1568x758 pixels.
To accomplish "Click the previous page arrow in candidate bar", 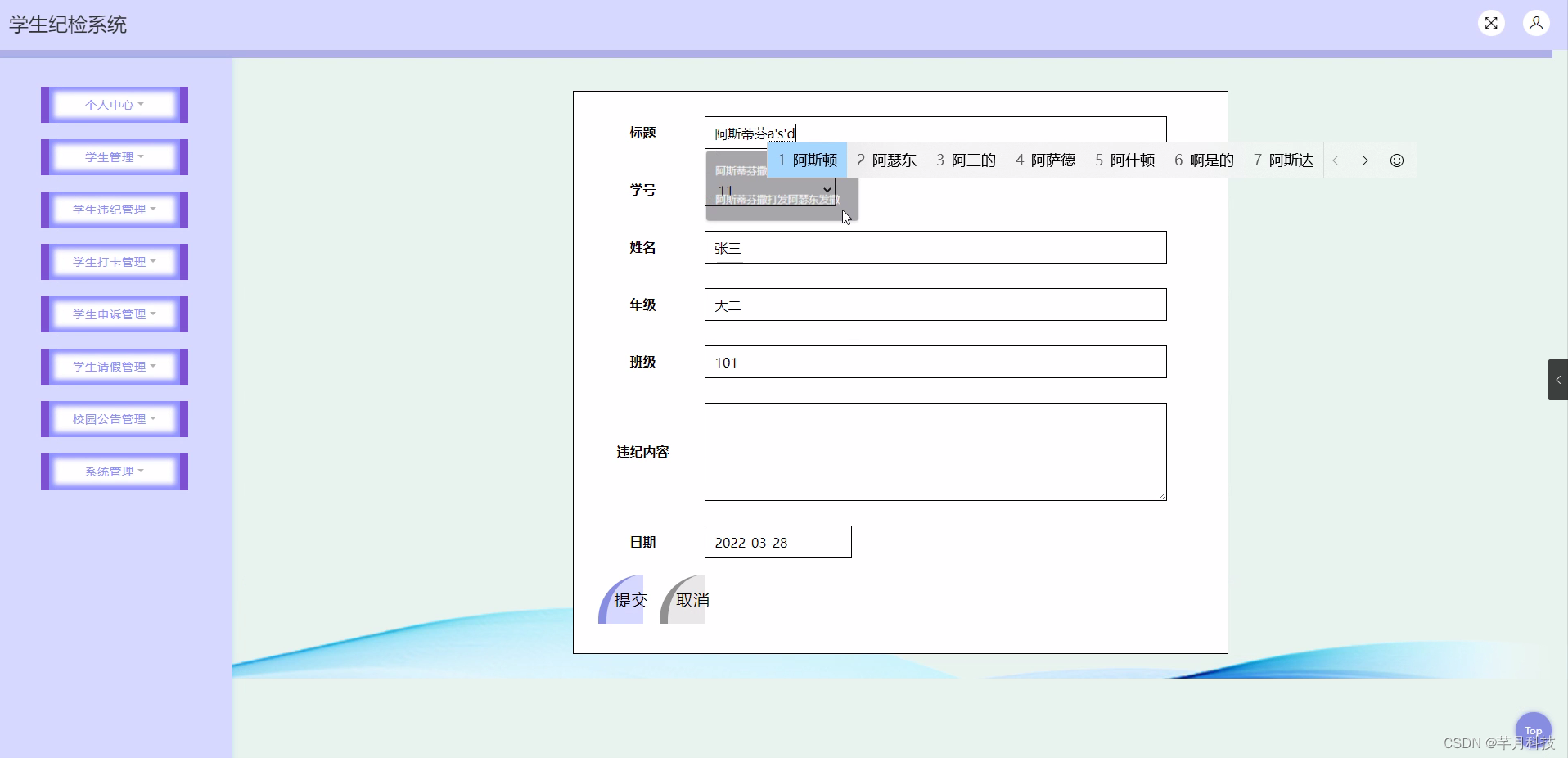I will click(x=1336, y=160).
